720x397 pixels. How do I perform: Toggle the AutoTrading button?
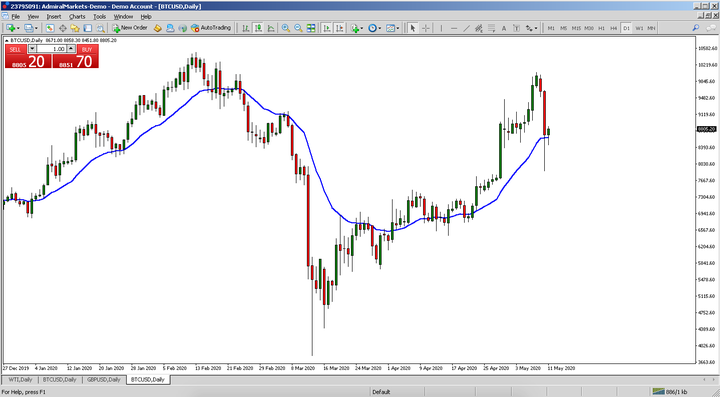[x=211, y=28]
